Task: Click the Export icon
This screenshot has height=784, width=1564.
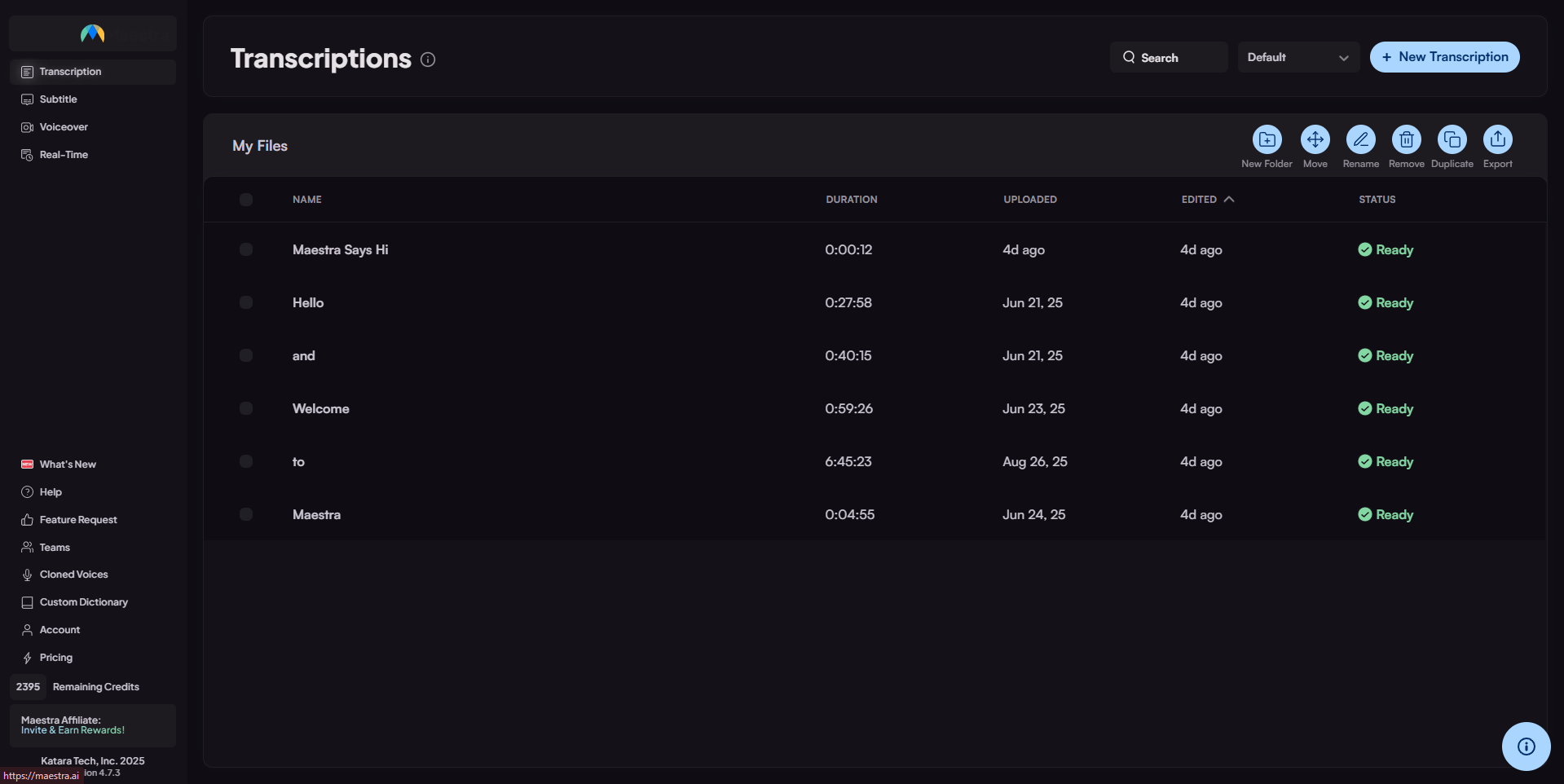Action: point(1497,139)
